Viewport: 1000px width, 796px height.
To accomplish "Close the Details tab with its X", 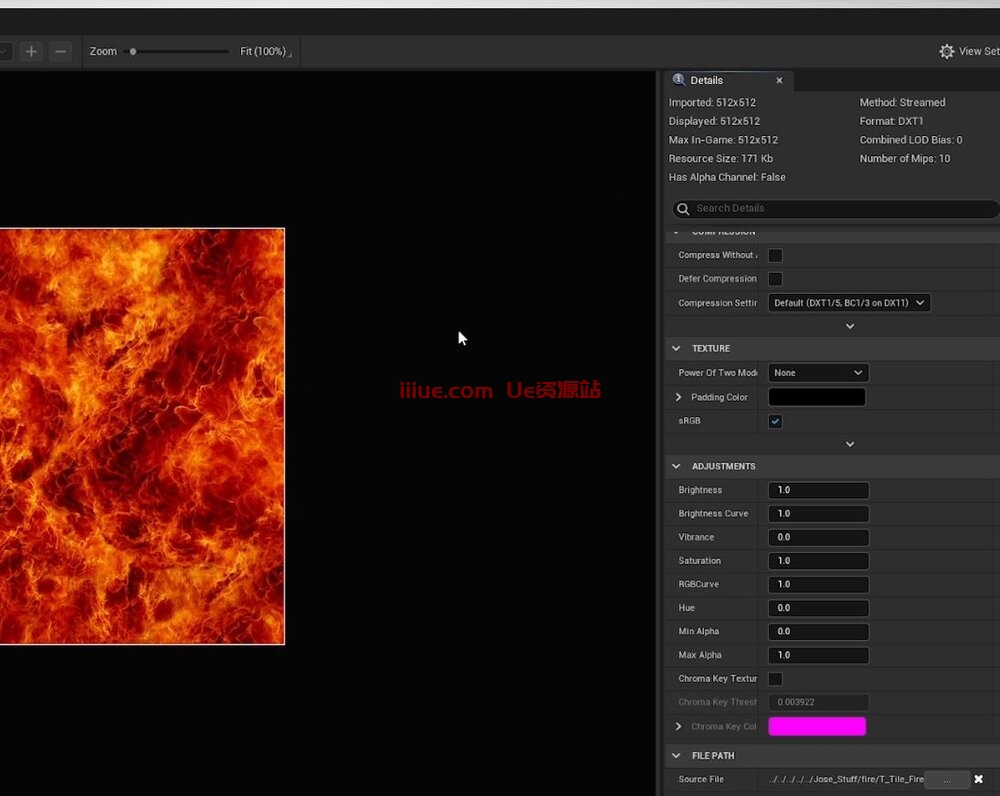I will (779, 80).
